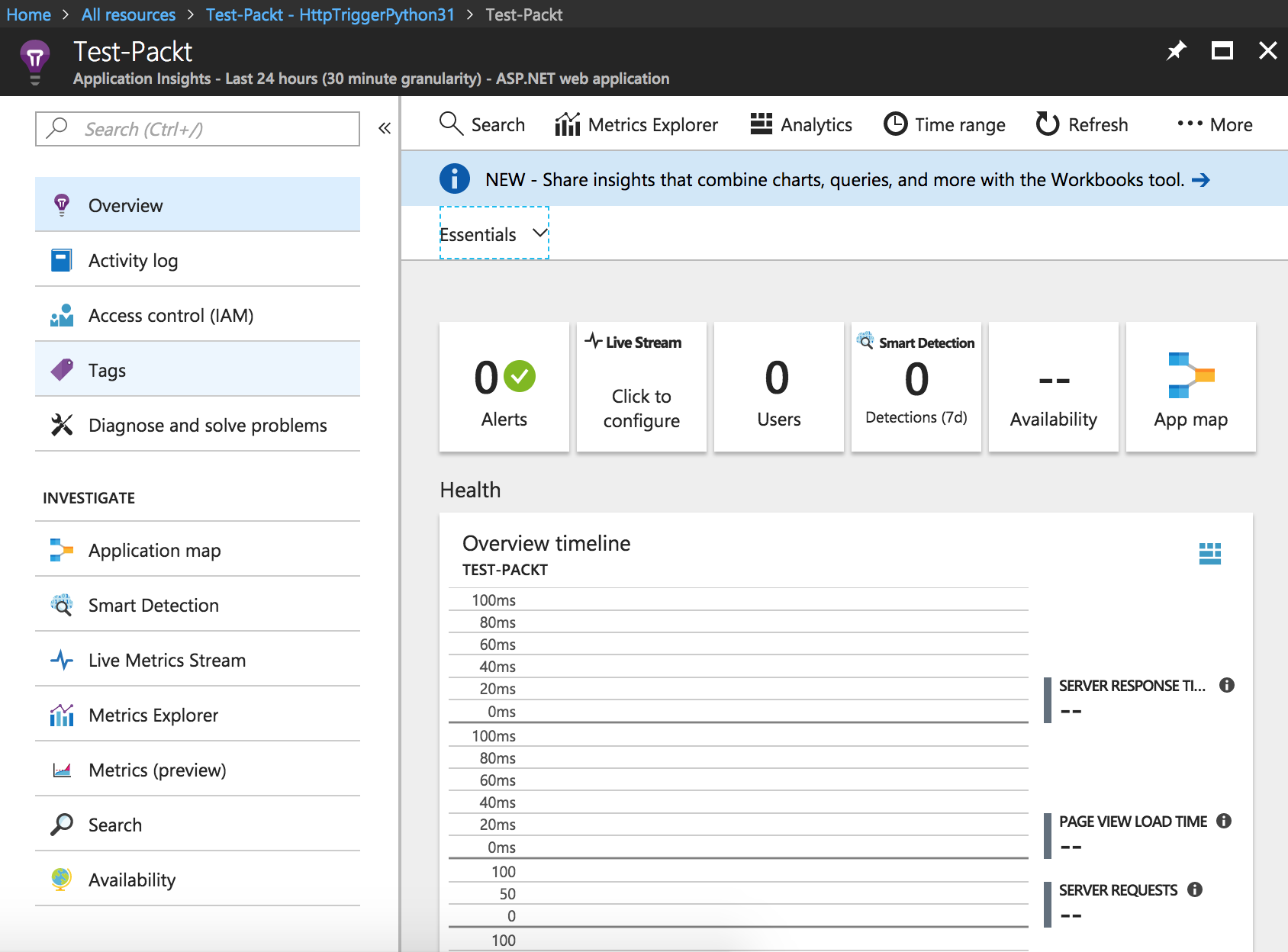Show info for Page View Load Time
The height and width of the screenshot is (952, 1288).
pyautogui.click(x=1224, y=821)
